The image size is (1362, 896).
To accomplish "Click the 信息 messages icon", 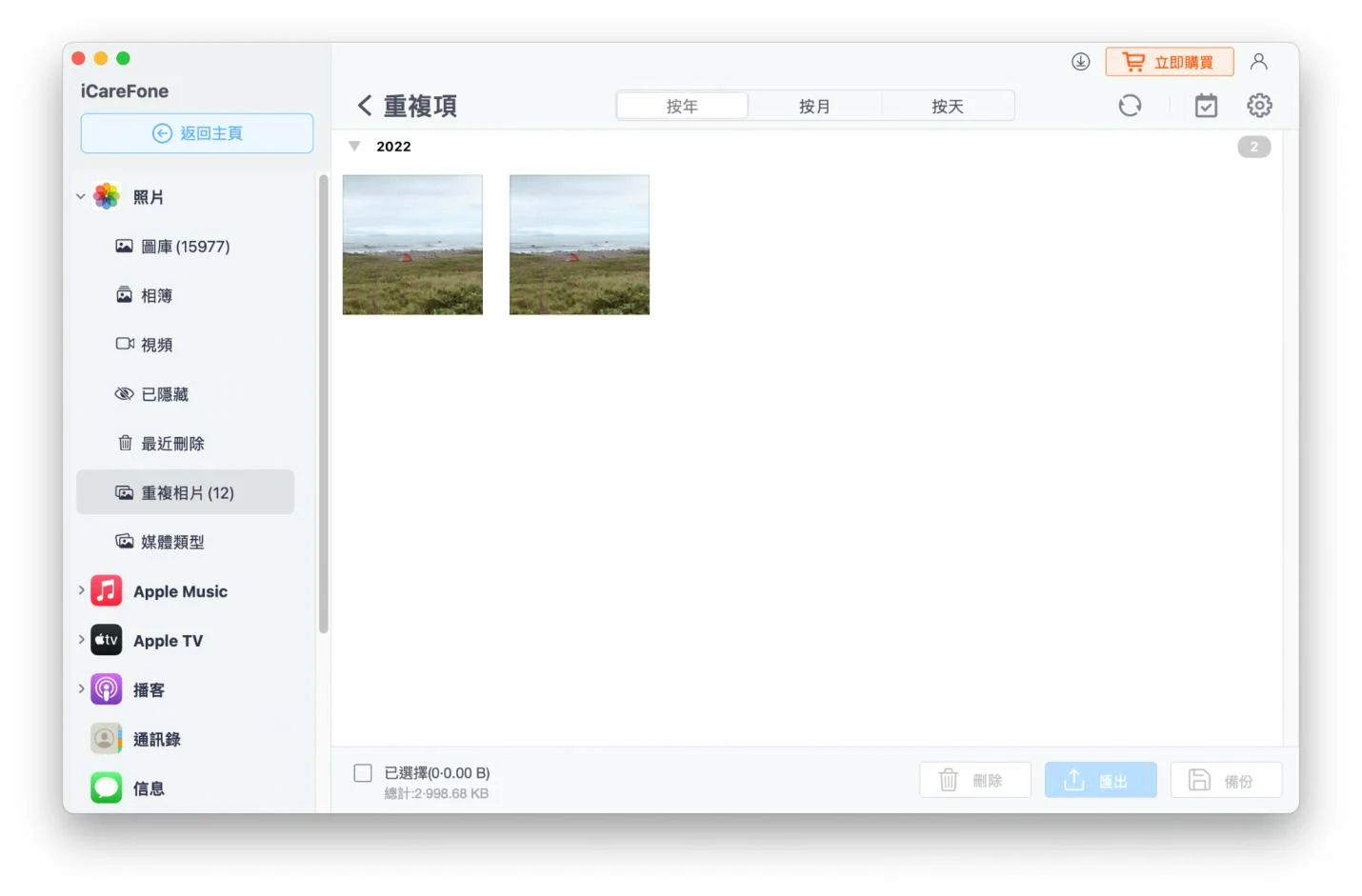I will 106,788.
